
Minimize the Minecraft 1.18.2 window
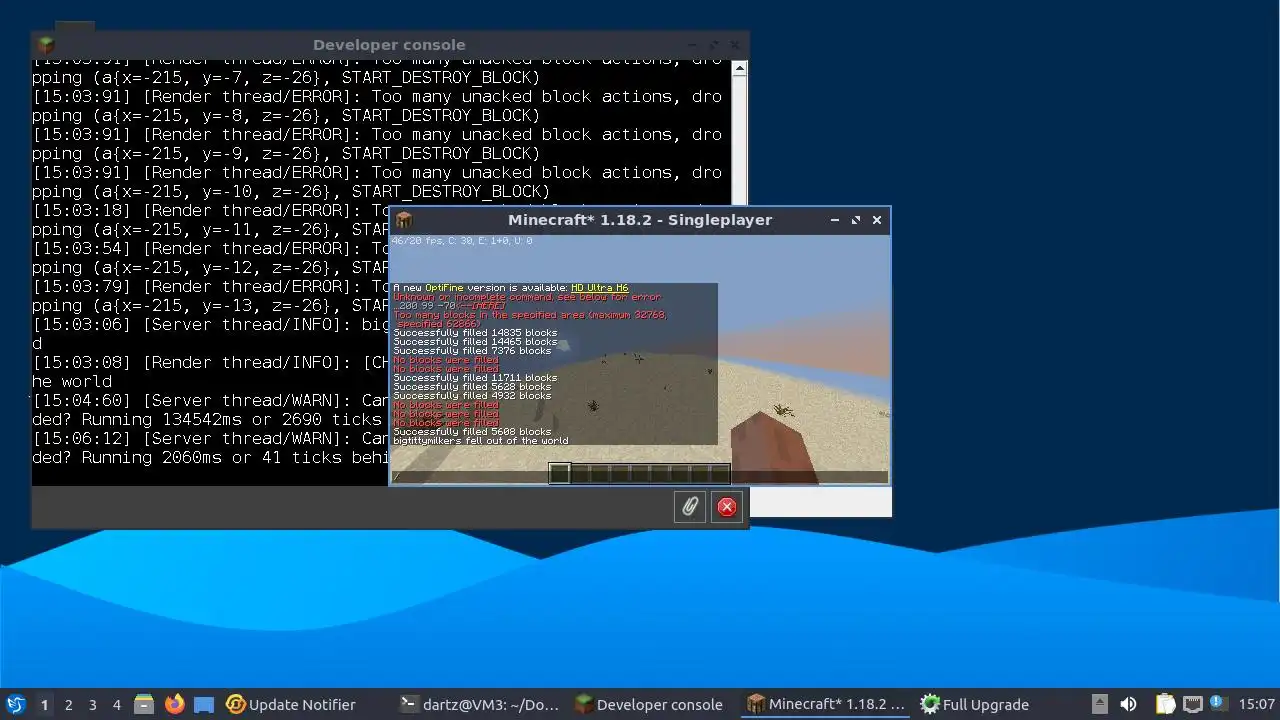835,220
